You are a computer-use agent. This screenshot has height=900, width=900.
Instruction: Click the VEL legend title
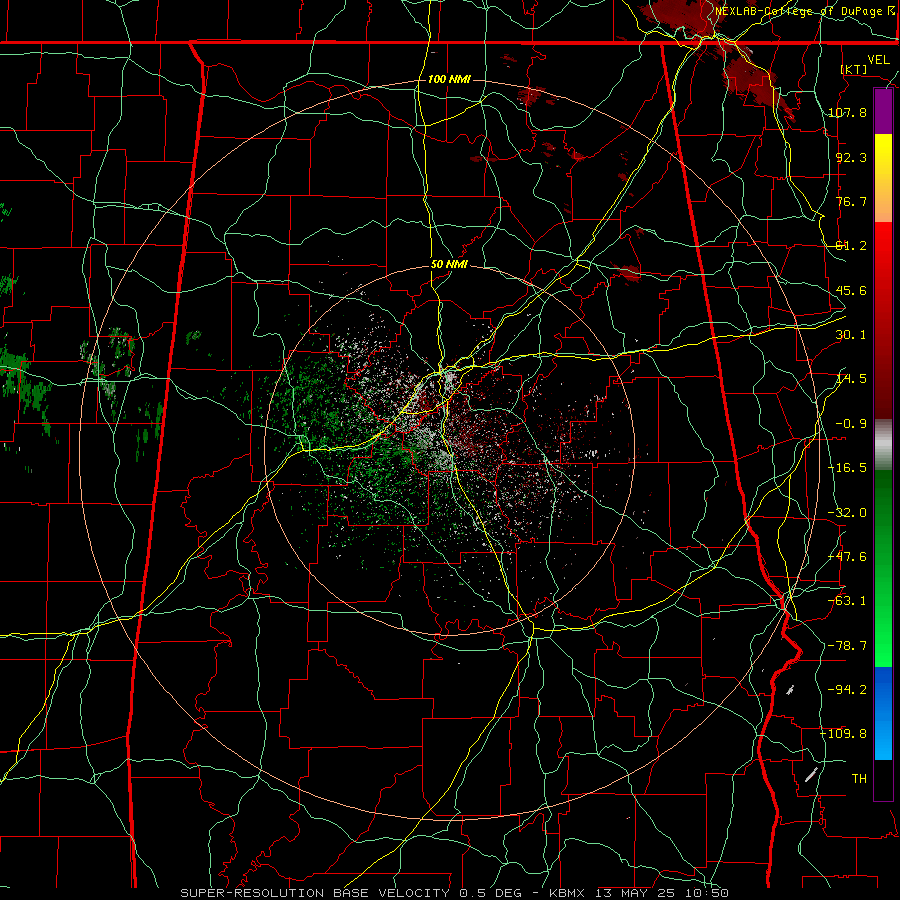(x=879, y=60)
